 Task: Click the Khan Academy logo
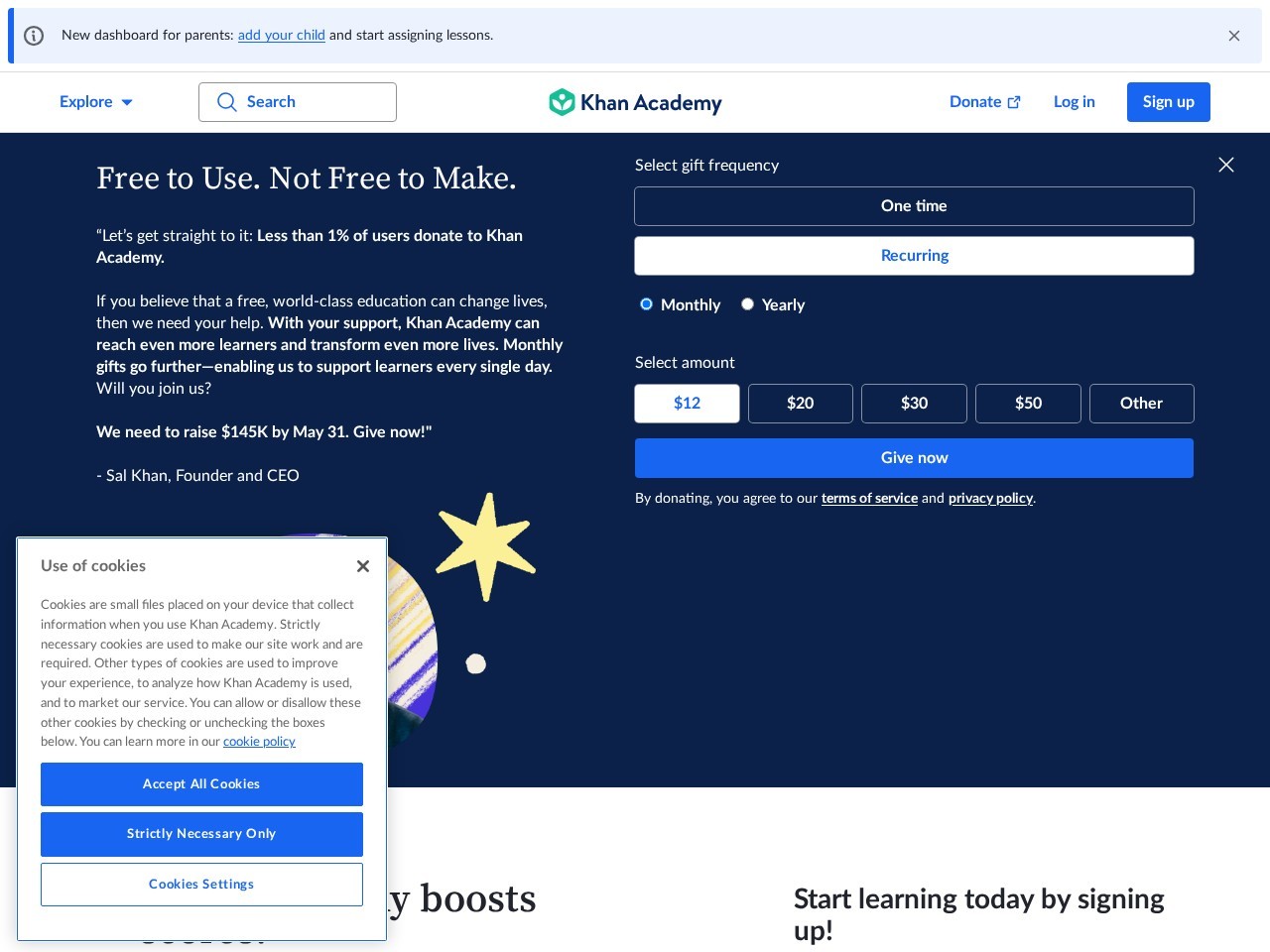click(635, 102)
